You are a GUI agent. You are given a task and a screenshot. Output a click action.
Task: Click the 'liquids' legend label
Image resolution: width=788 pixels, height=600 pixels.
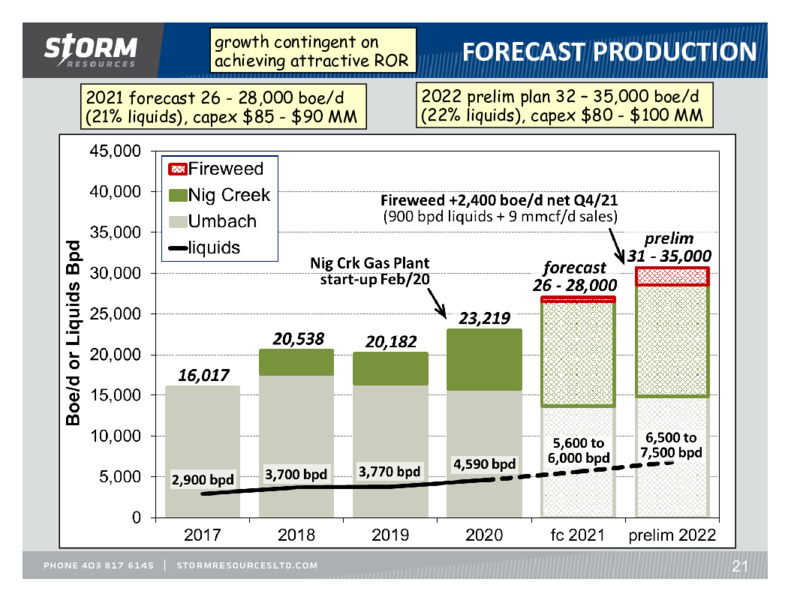[214, 248]
